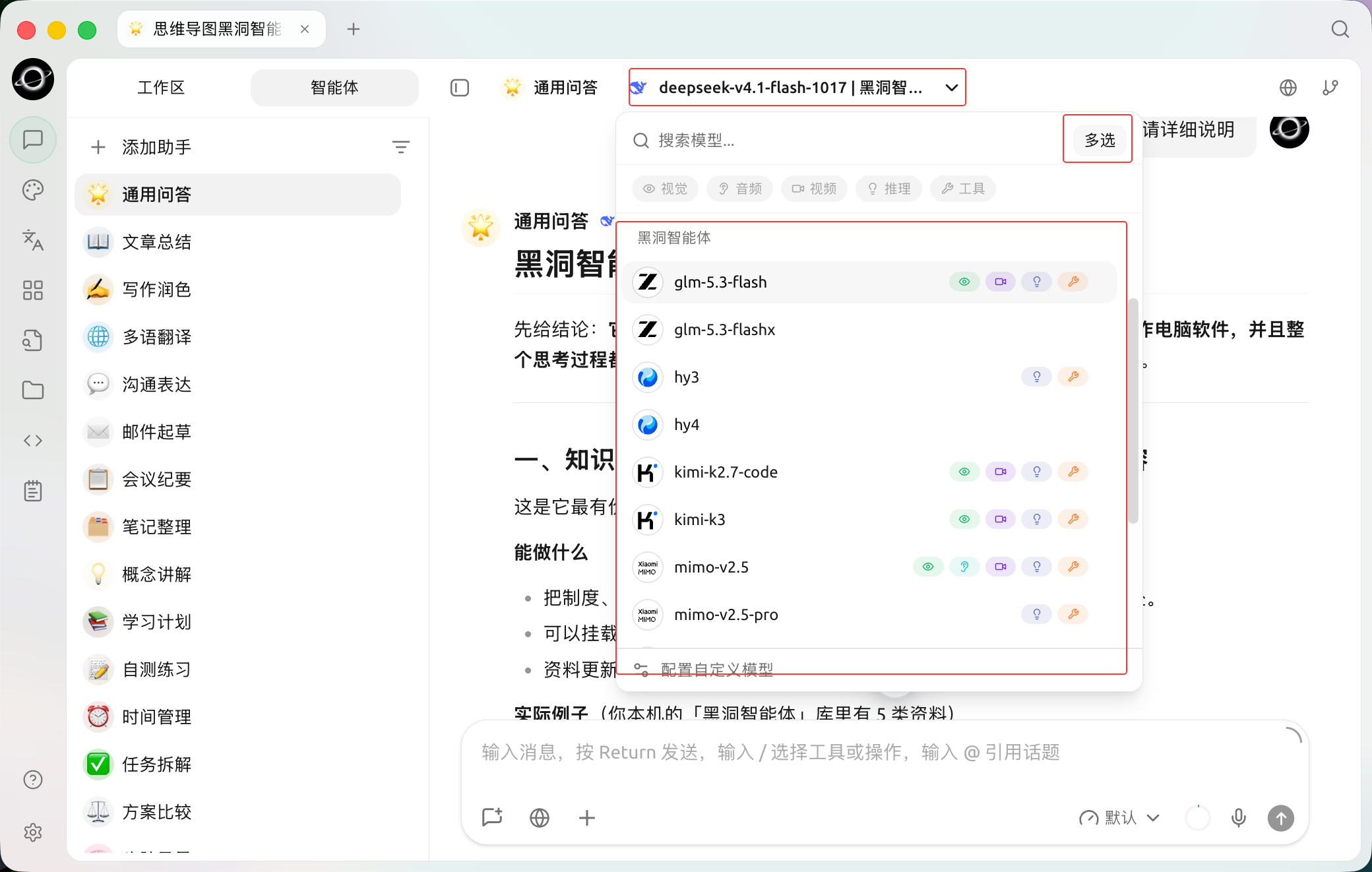Viewport: 1372px width, 872px height.
Task: Click 添加助手 add assistant button
Action: tap(141, 147)
